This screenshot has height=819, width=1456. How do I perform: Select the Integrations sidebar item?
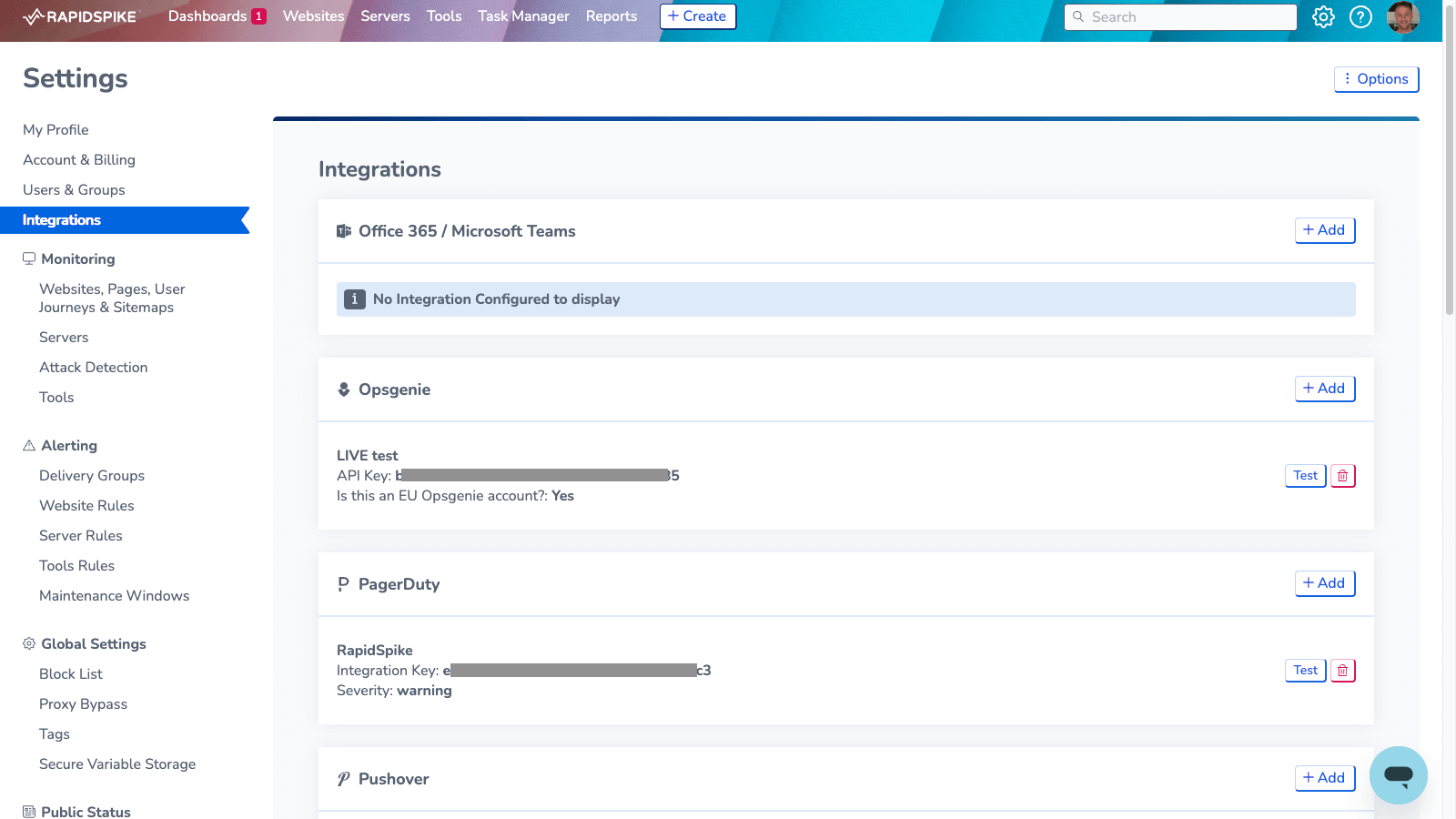125,220
